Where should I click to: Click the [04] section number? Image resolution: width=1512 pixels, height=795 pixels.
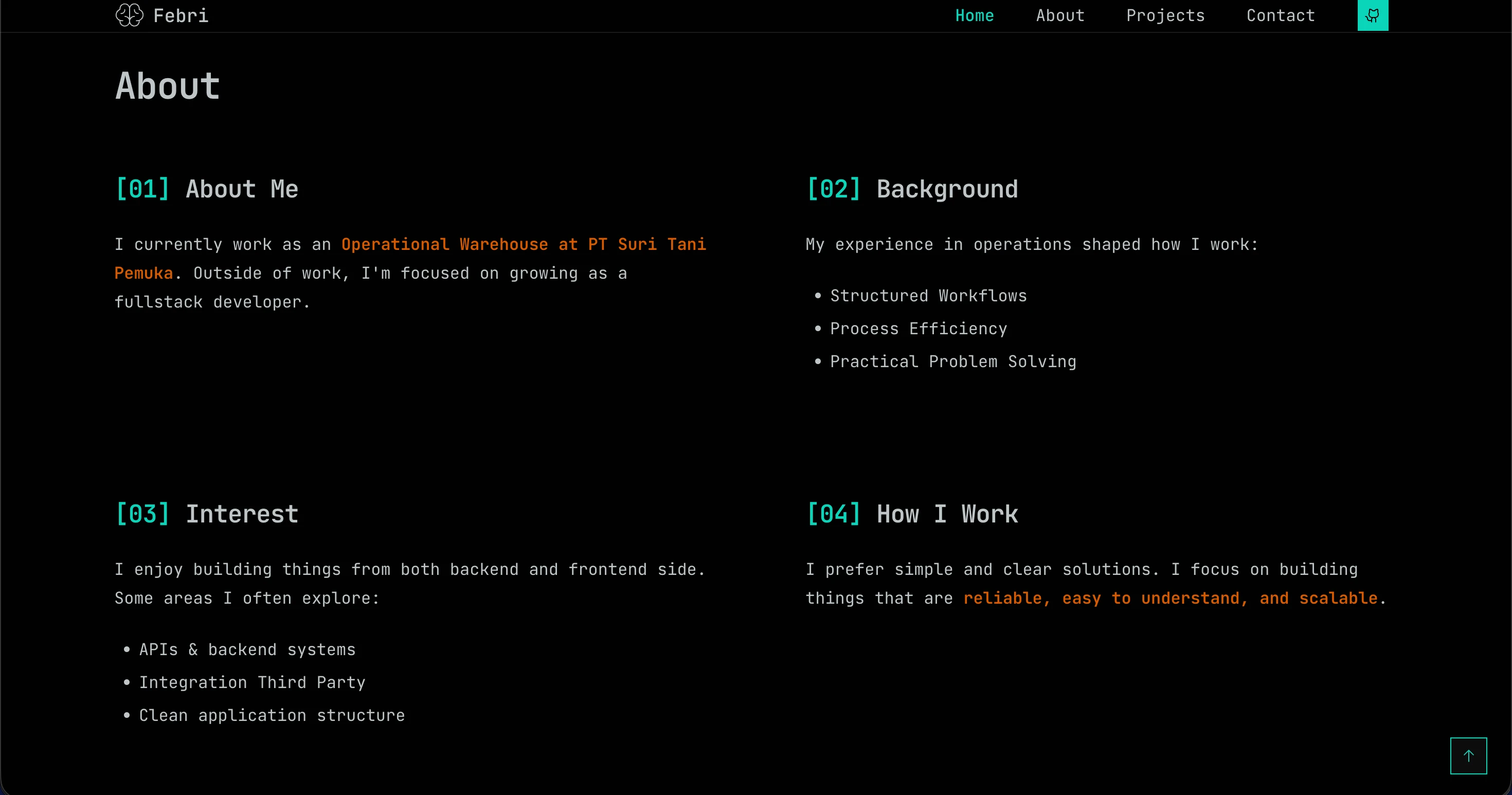click(x=834, y=514)
